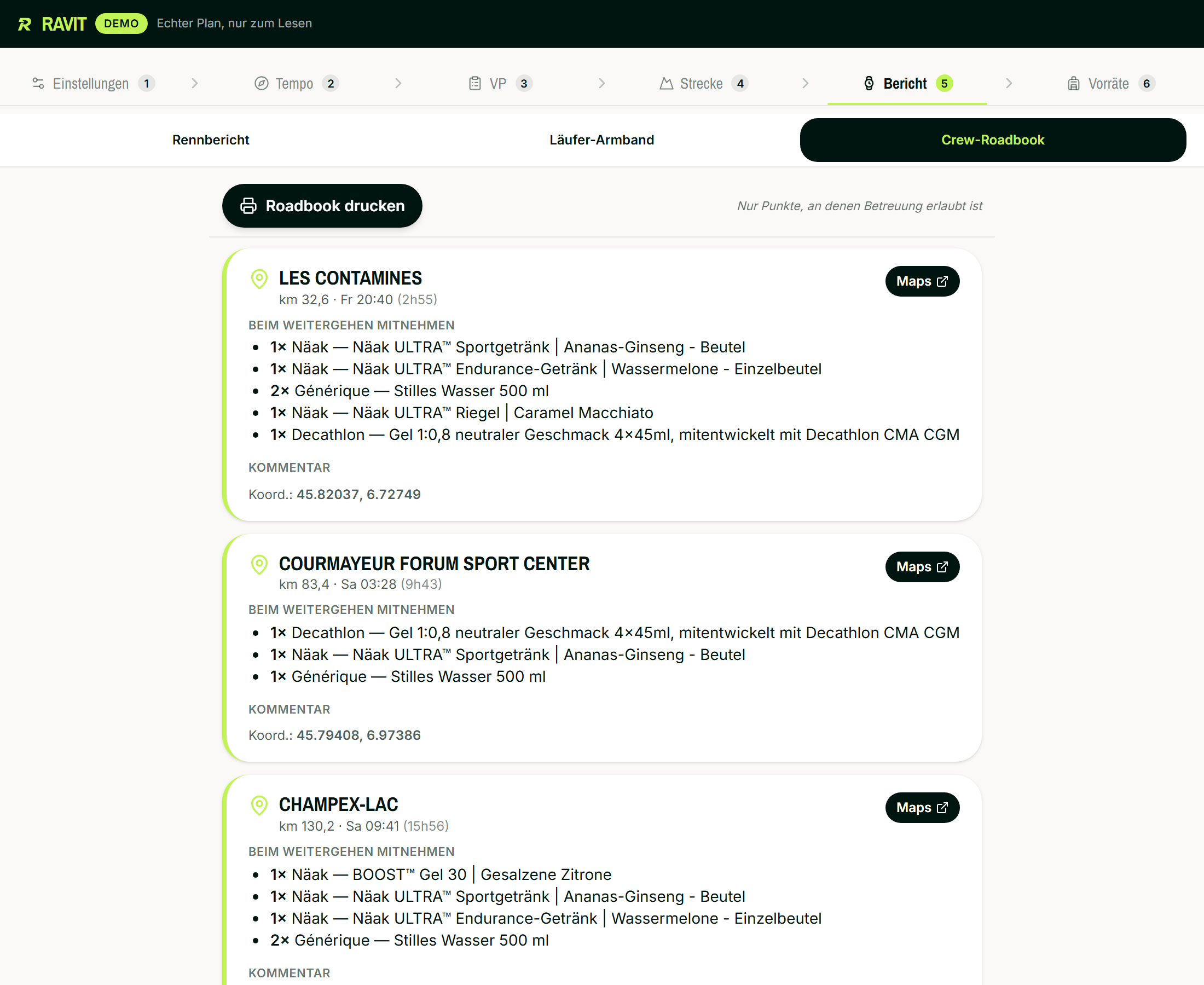
Task: Click the location pin icon for Les Contamines
Action: pyautogui.click(x=259, y=279)
